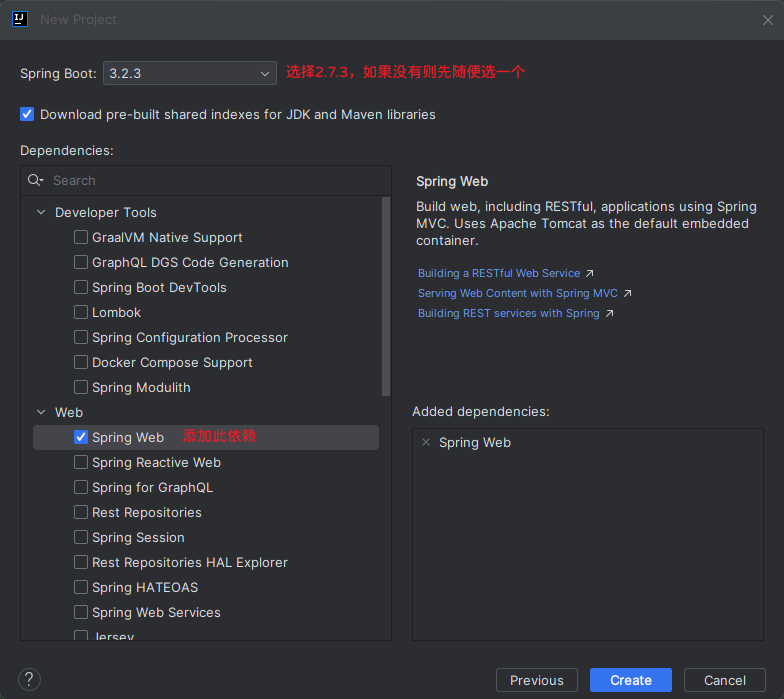Click the Cancel button
This screenshot has width=784, height=699.
pyautogui.click(x=724, y=680)
